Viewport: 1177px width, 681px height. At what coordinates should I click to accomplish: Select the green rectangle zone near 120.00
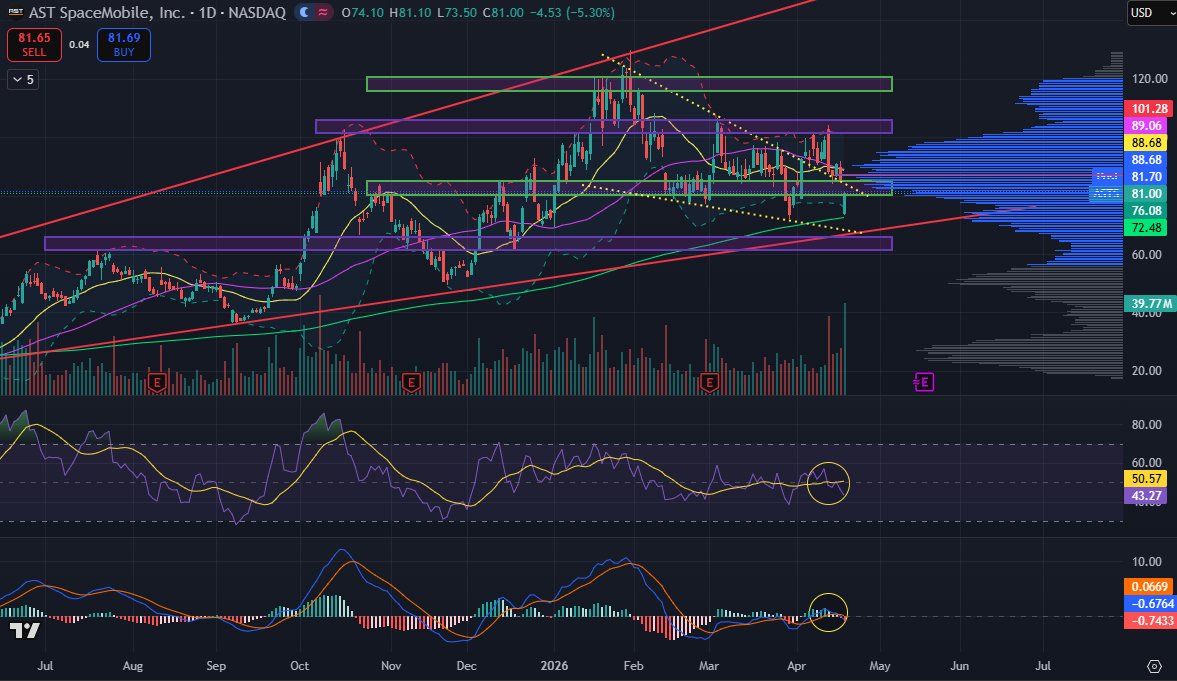[x=629, y=84]
